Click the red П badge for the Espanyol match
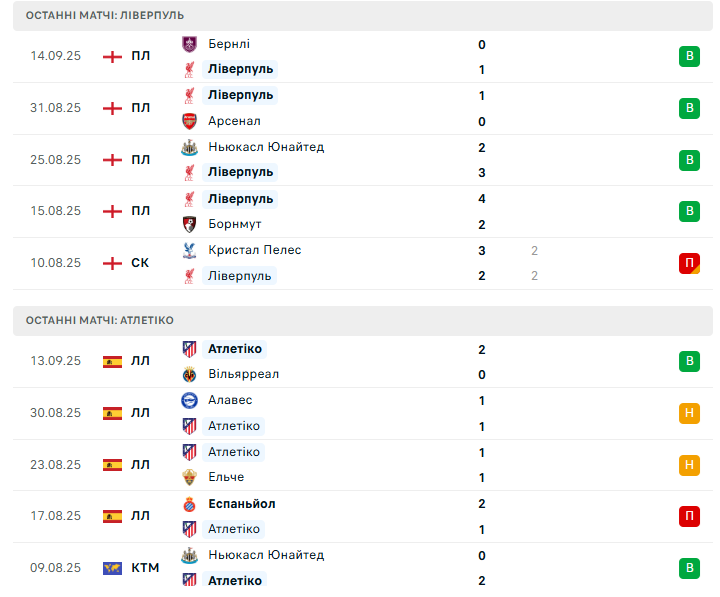The height and width of the screenshot is (597, 720). pos(689,516)
